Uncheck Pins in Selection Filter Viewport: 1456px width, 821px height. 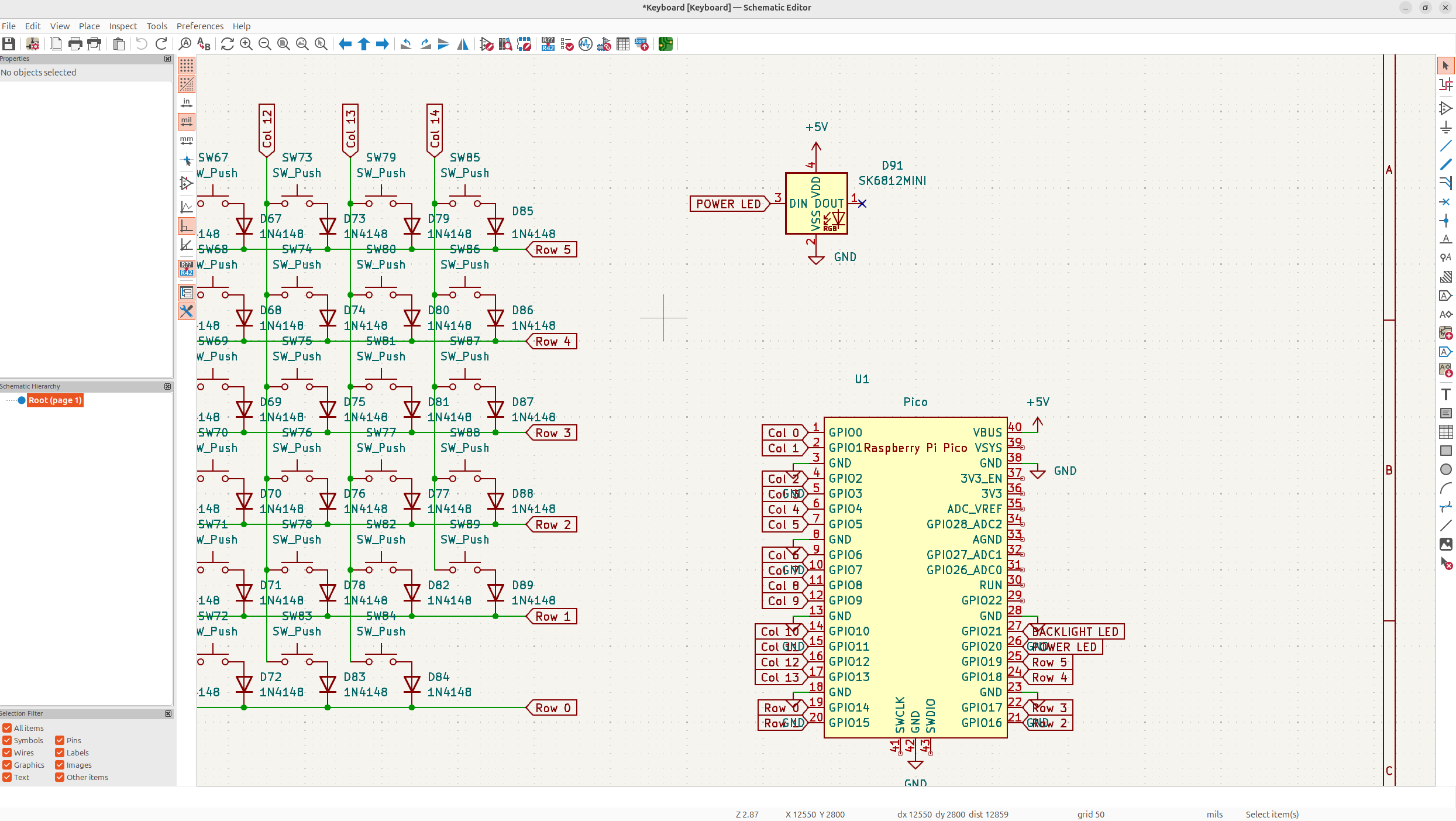point(60,740)
